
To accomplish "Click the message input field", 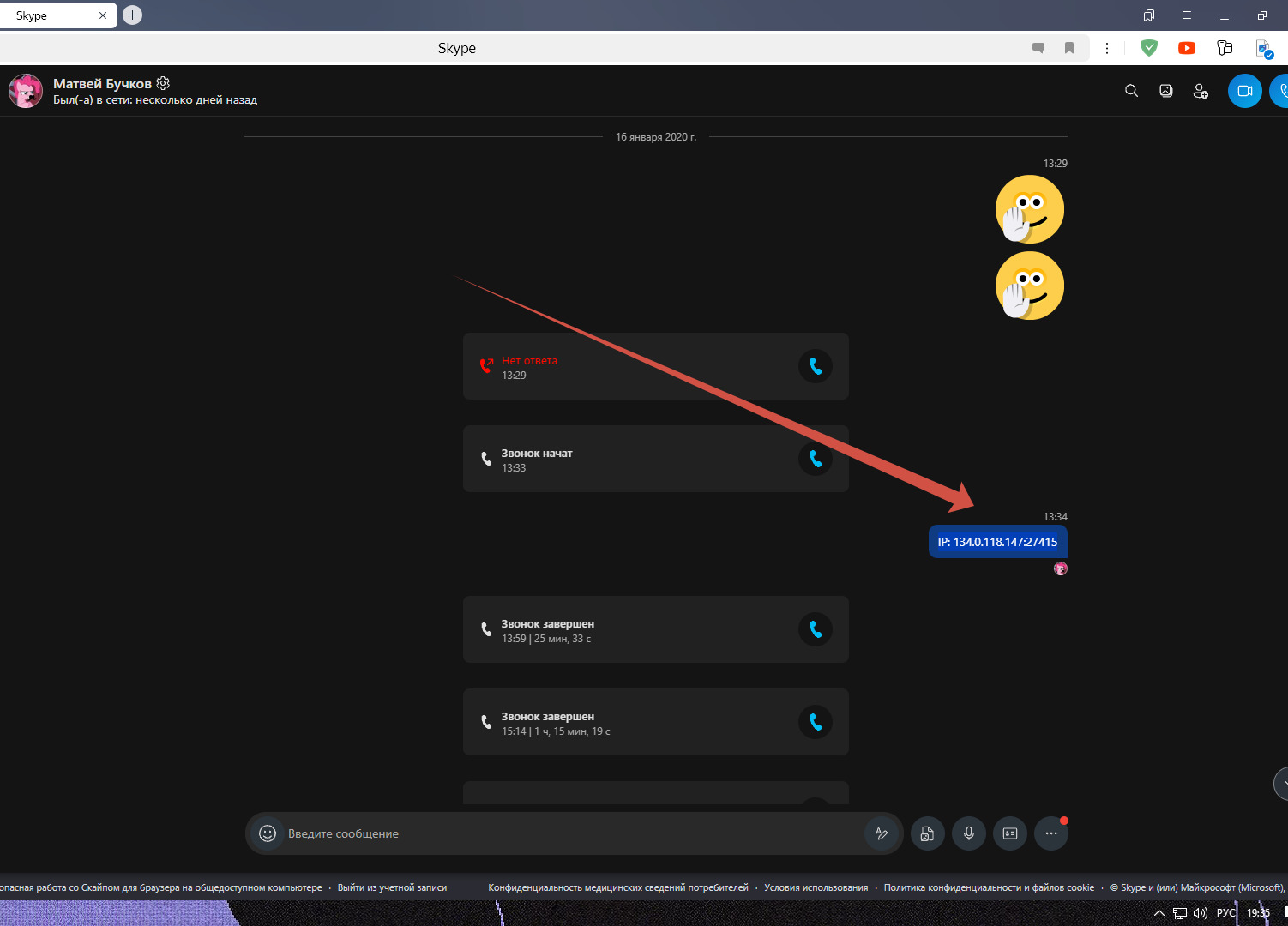I will pyautogui.click(x=573, y=833).
